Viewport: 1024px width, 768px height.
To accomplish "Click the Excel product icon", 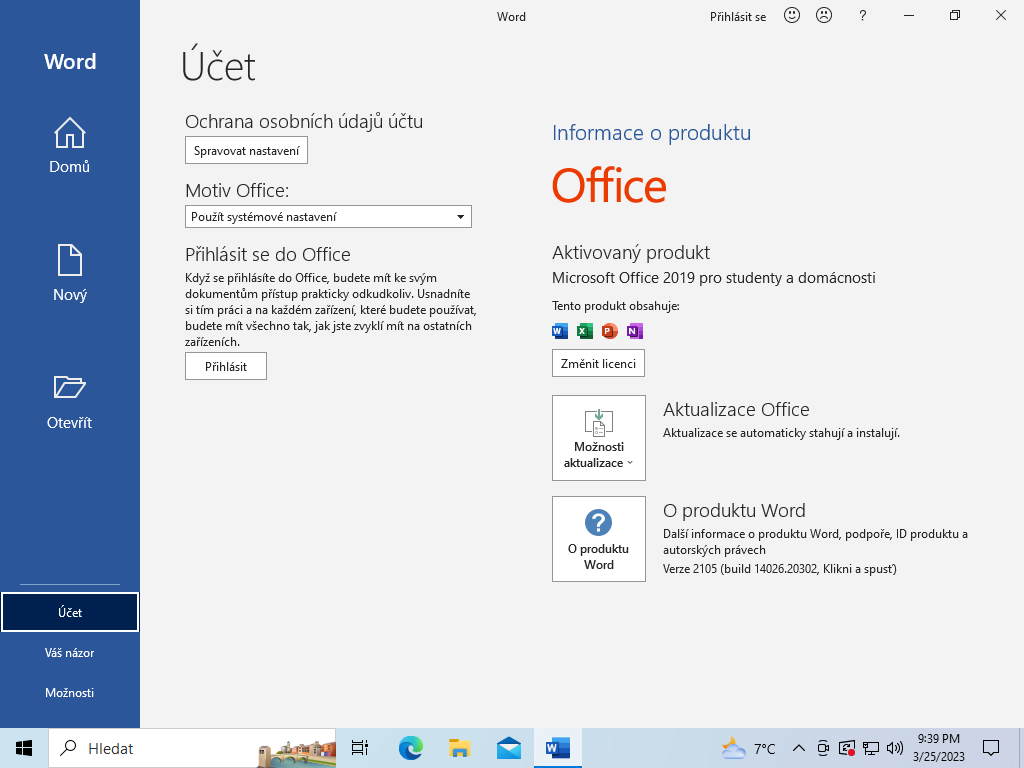I will tap(584, 331).
